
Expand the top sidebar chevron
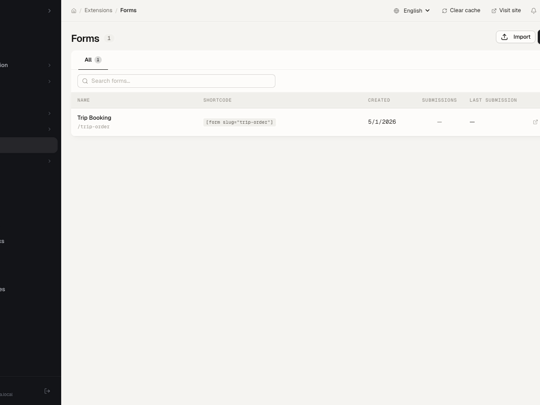click(x=49, y=11)
